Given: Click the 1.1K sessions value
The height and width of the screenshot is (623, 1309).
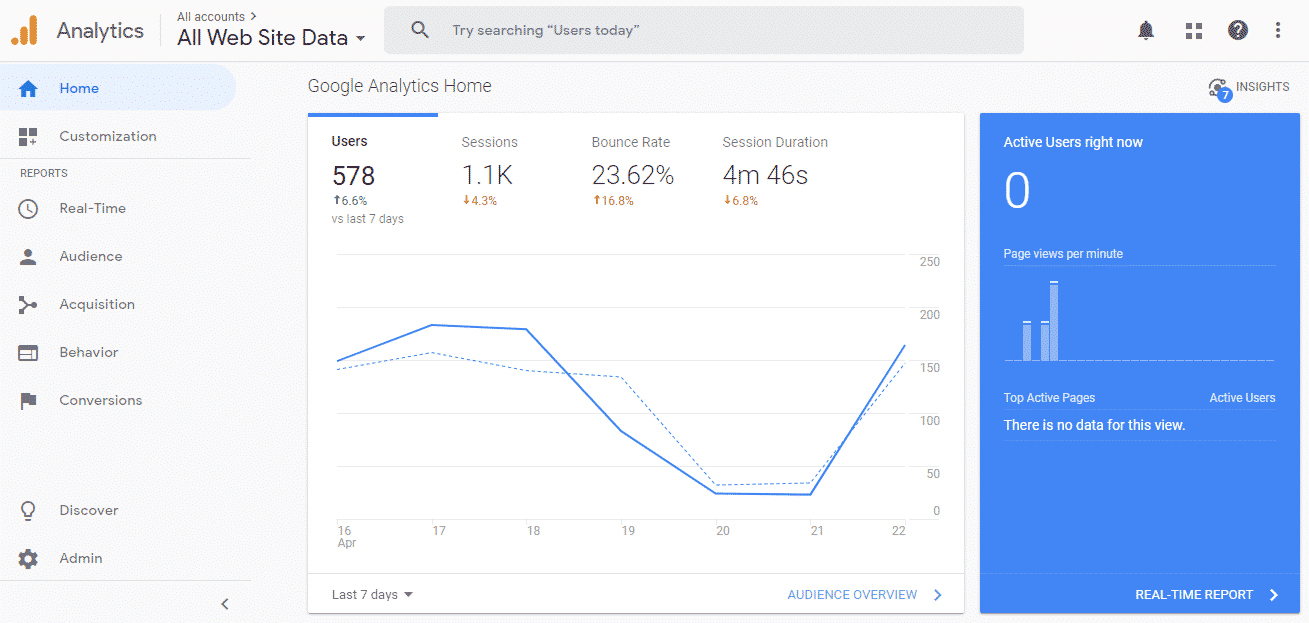Looking at the screenshot, I should [x=487, y=176].
